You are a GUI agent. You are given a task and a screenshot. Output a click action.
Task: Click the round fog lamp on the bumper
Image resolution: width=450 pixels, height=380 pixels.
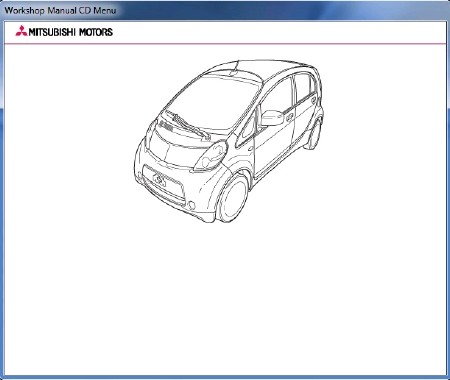pyautogui.click(x=191, y=205)
